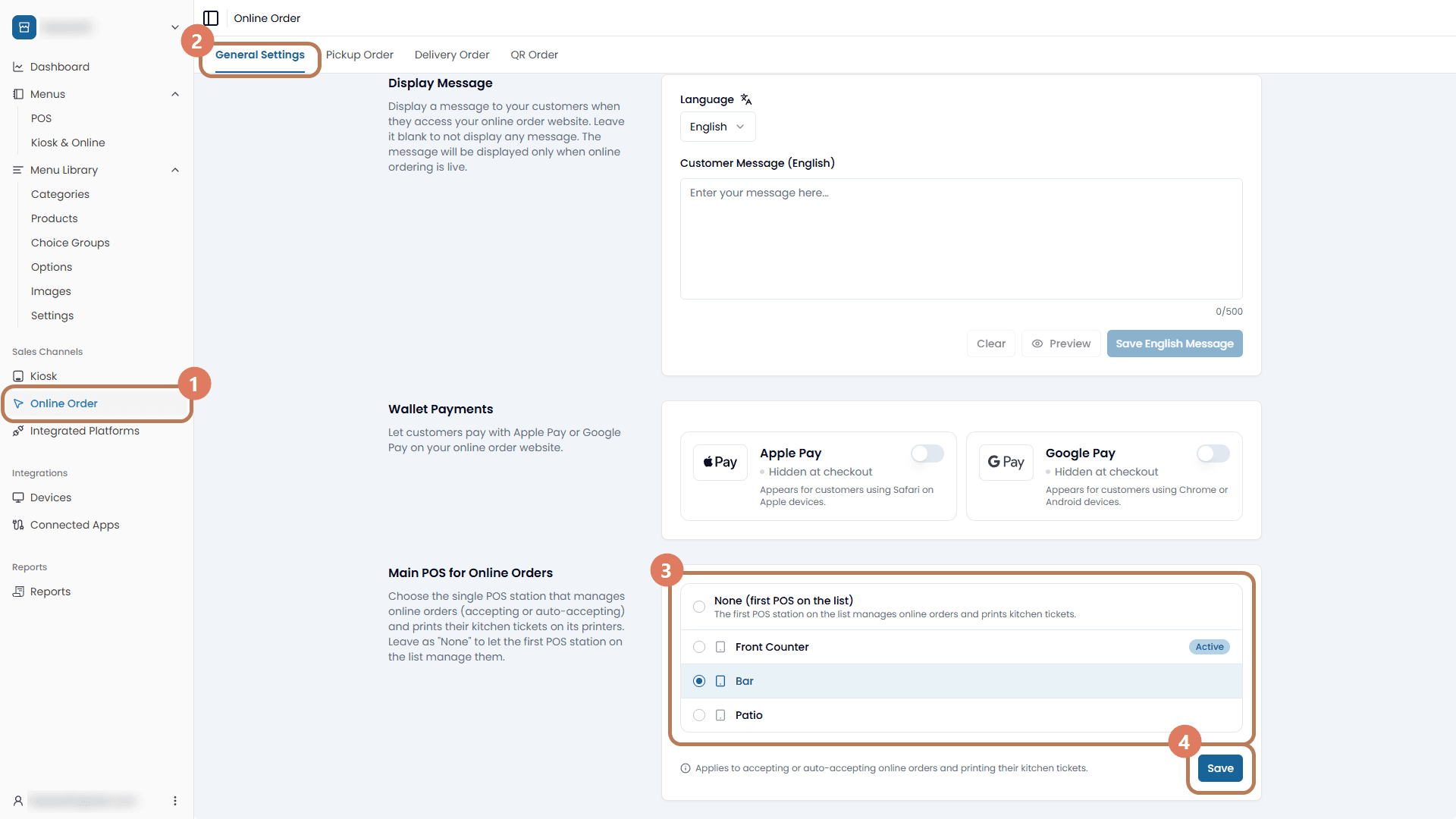Open Products in Menu Library
Screen dimensions: 1456x819
[x=55, y=218]
